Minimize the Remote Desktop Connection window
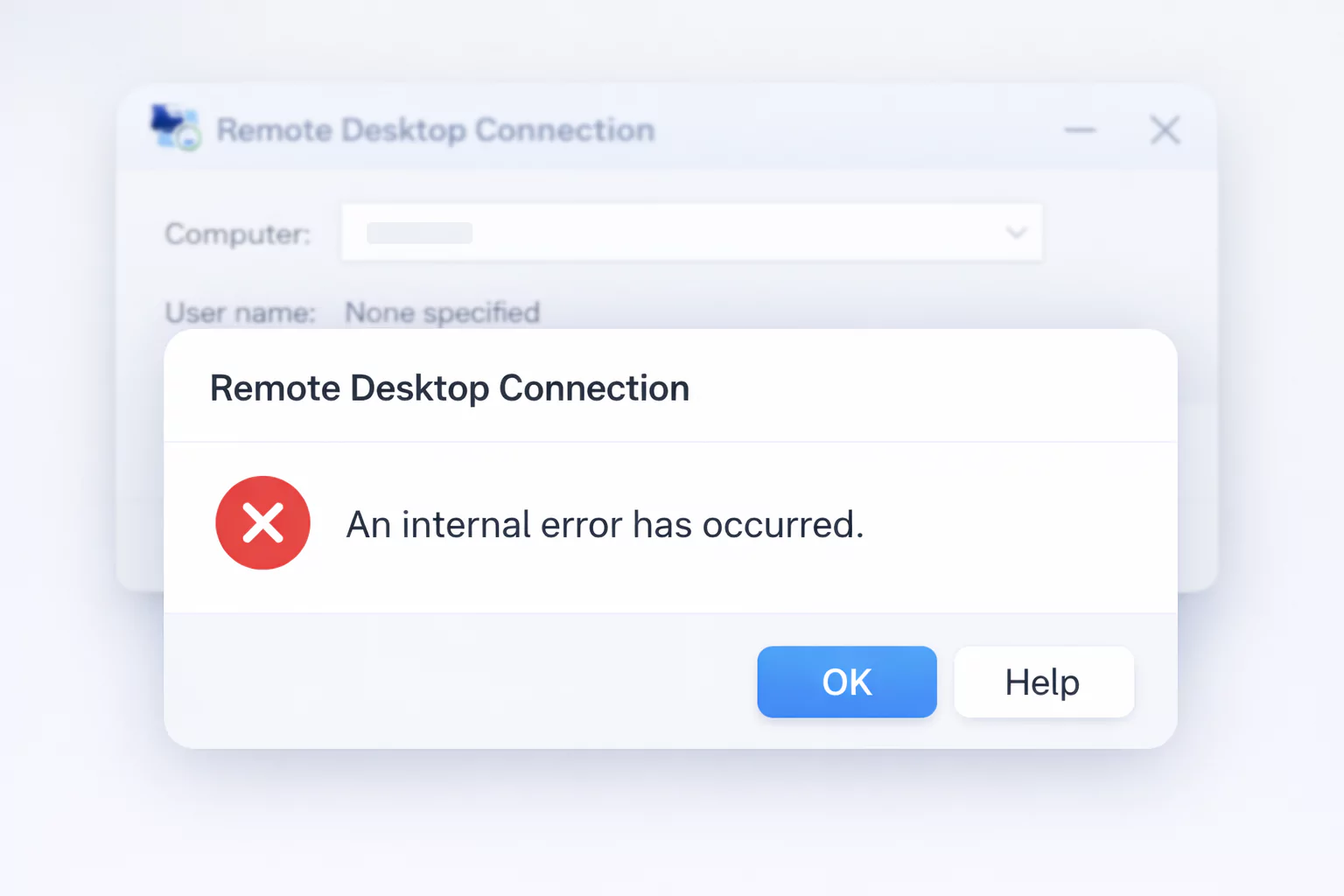Screen dimensions: 1344x896 [x=1080, y=130]
